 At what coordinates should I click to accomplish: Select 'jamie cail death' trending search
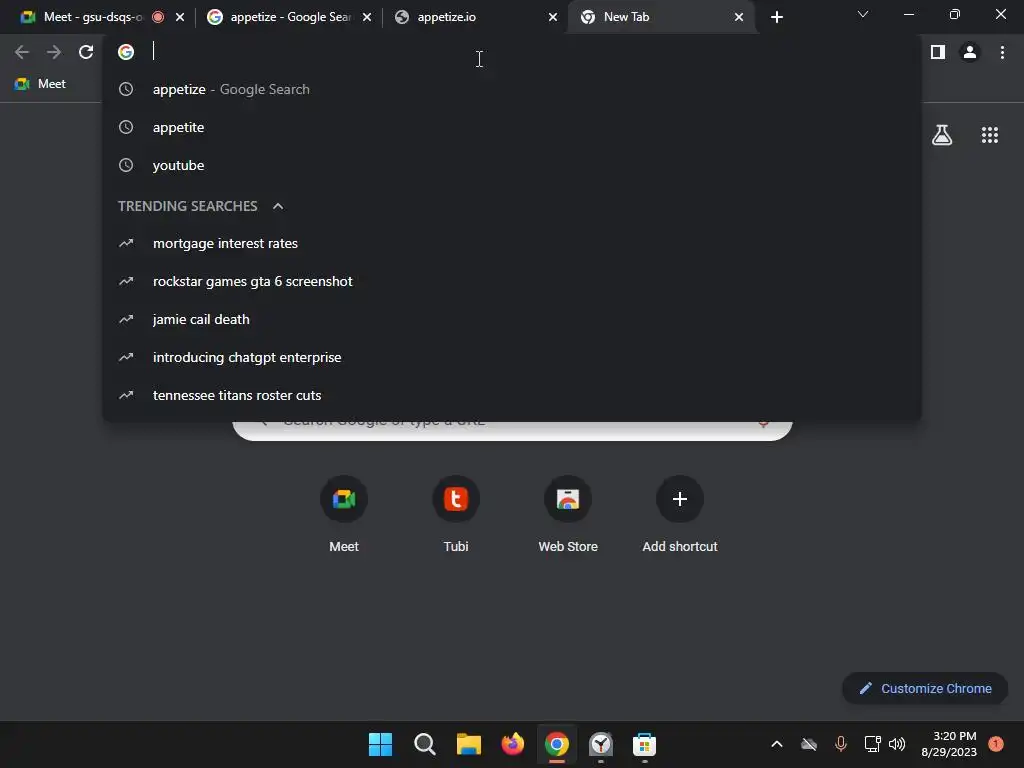(x=511, y=319)
